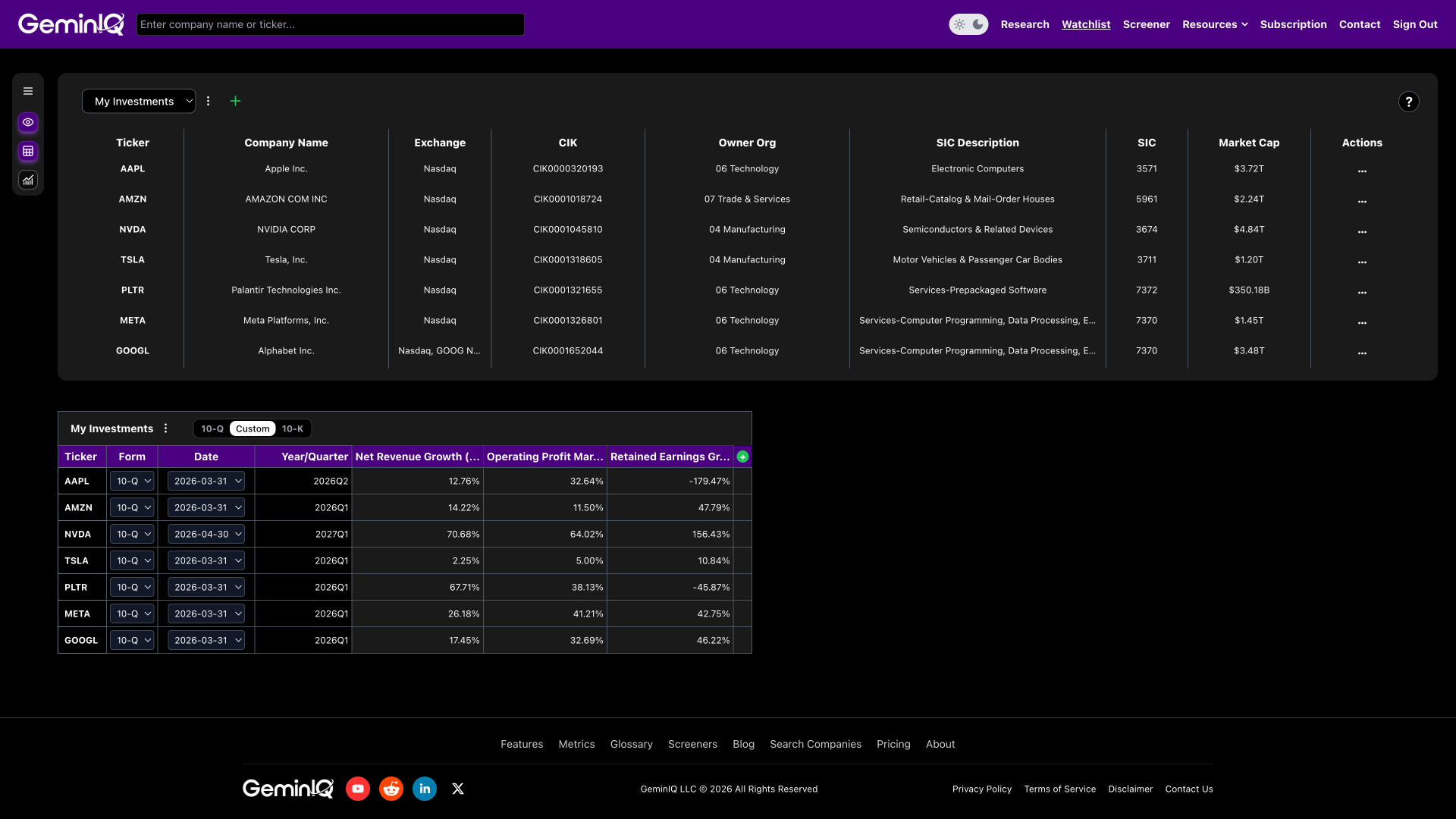Open Date dropdown for TSLA row
The height and width of the screenshot is (819, 1456).
206,560
